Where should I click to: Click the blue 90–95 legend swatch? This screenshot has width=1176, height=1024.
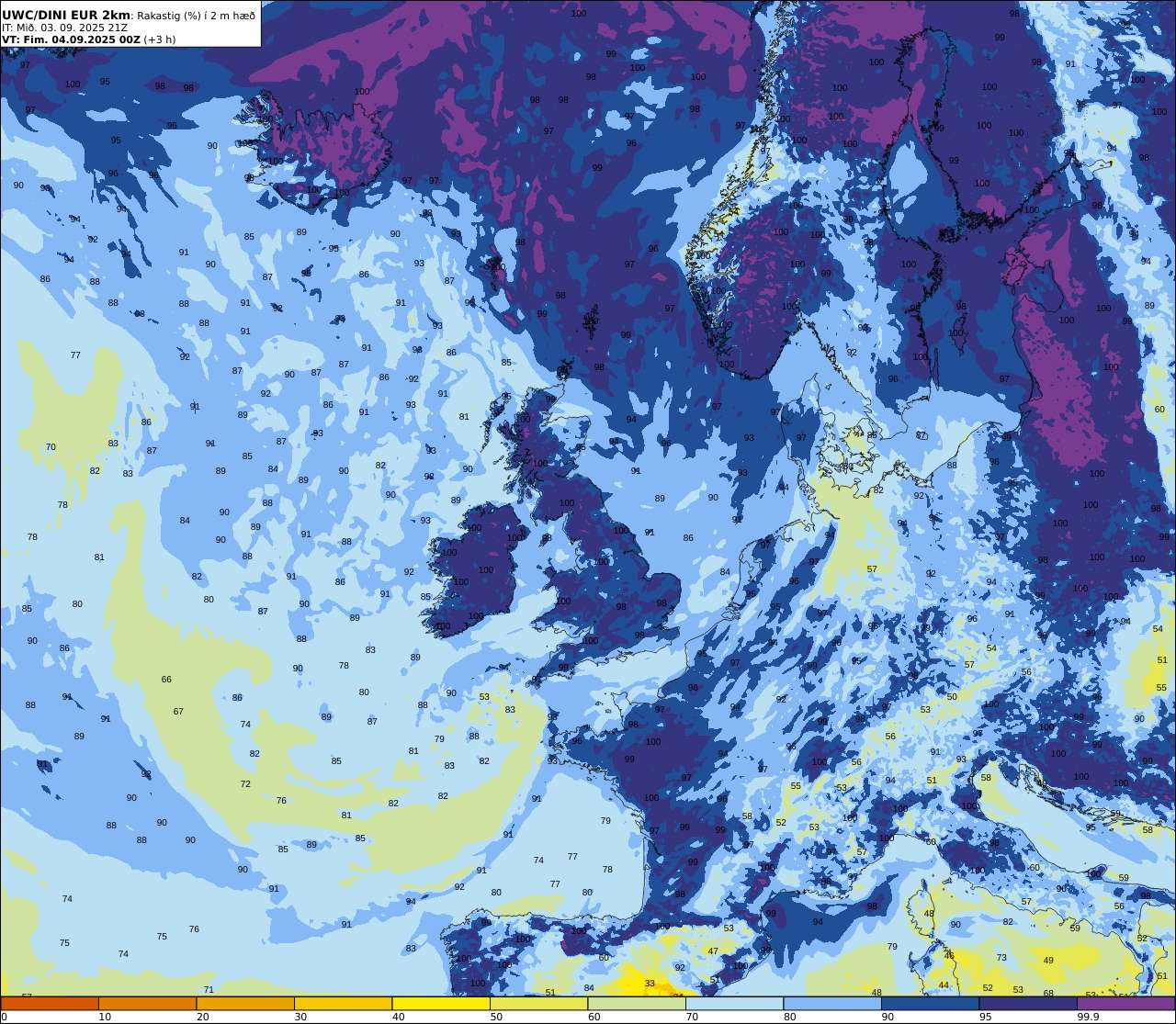[x=930, y=1003]
